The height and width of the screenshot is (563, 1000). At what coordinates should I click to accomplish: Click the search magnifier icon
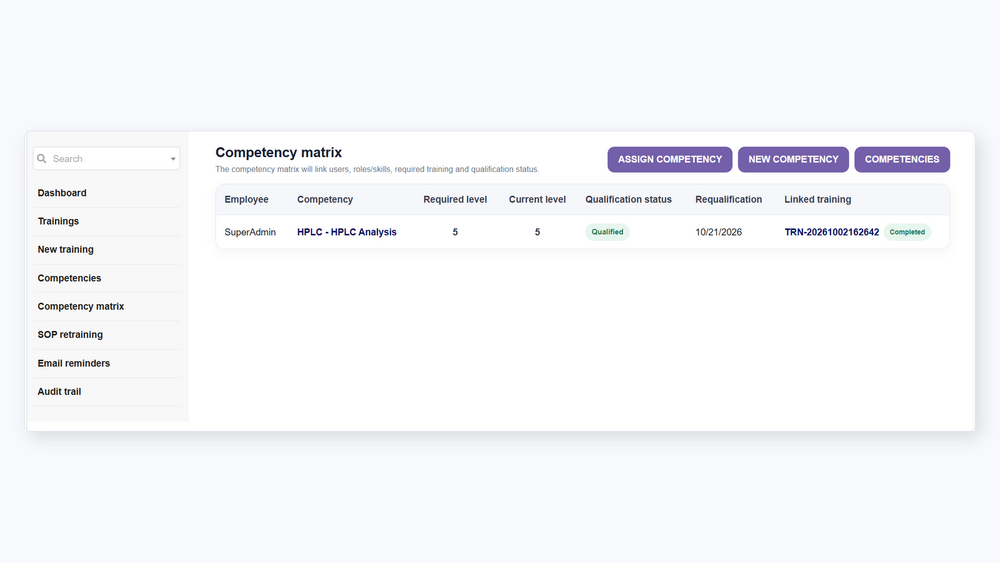click(42, 159)
